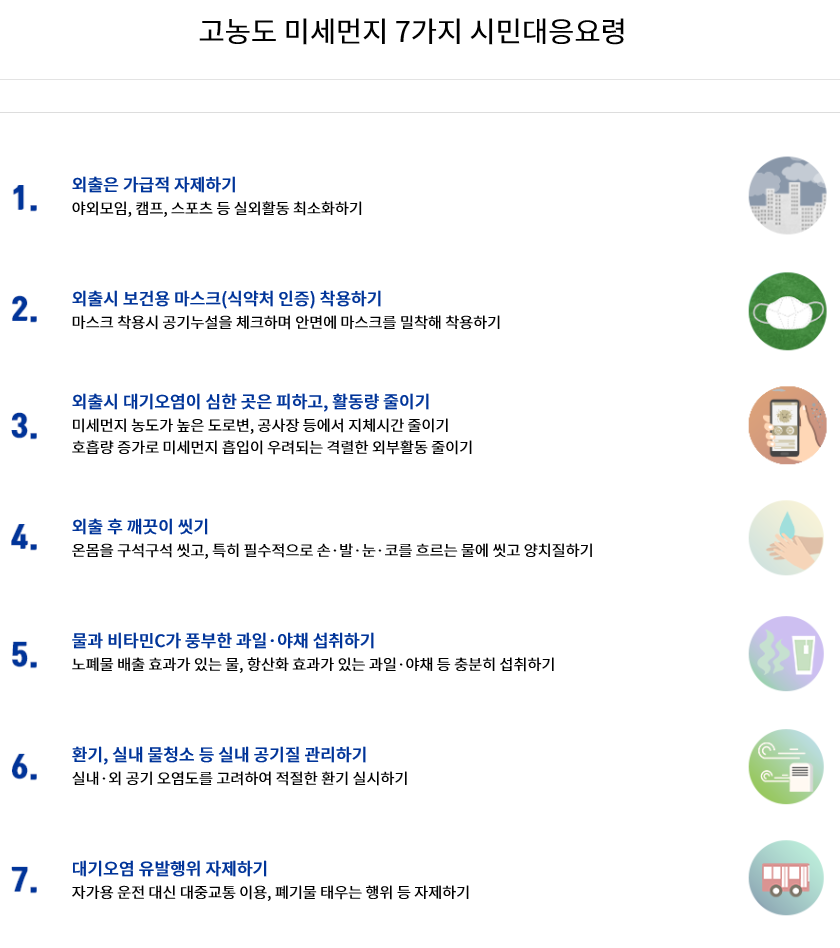This screenshot has height=948, width=840.
Task: Click the blue number 1. marker
Action: [25, 198]
